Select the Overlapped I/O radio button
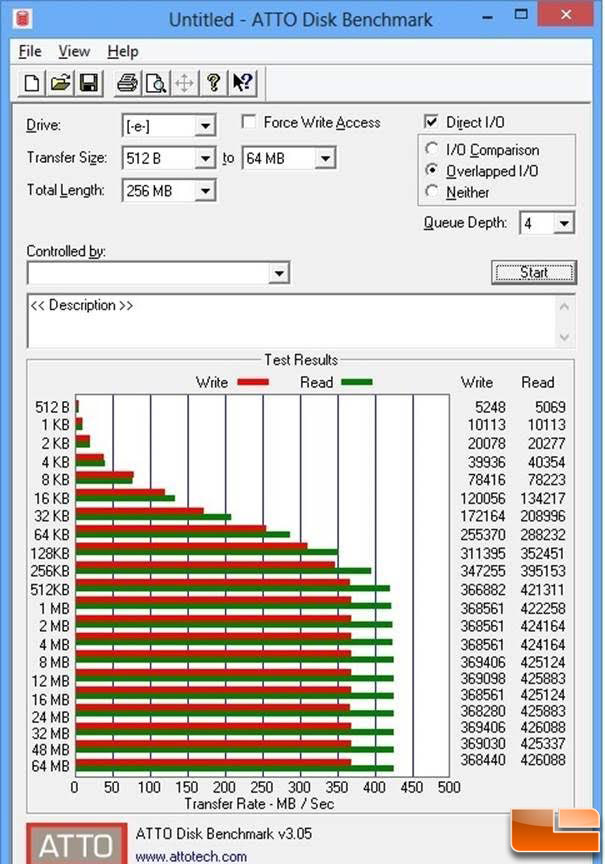The height and width of the screenshot is (864, 605). [432, 170]
